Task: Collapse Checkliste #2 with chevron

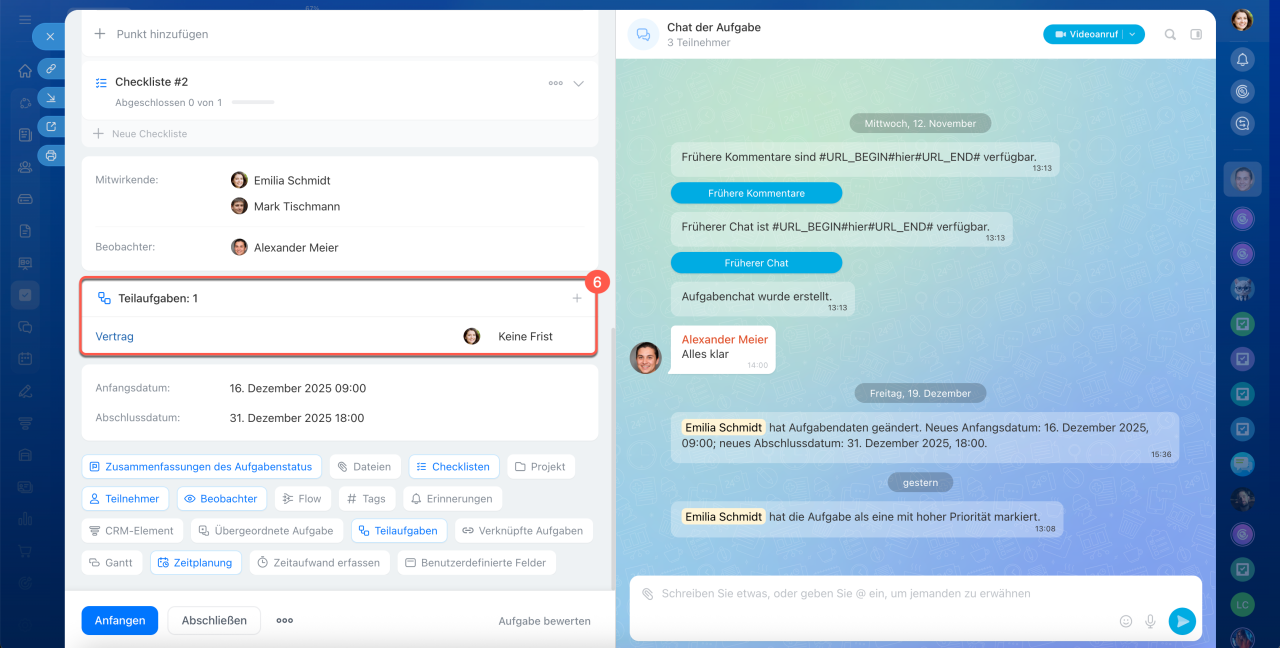Action: (x=578, y=83)
